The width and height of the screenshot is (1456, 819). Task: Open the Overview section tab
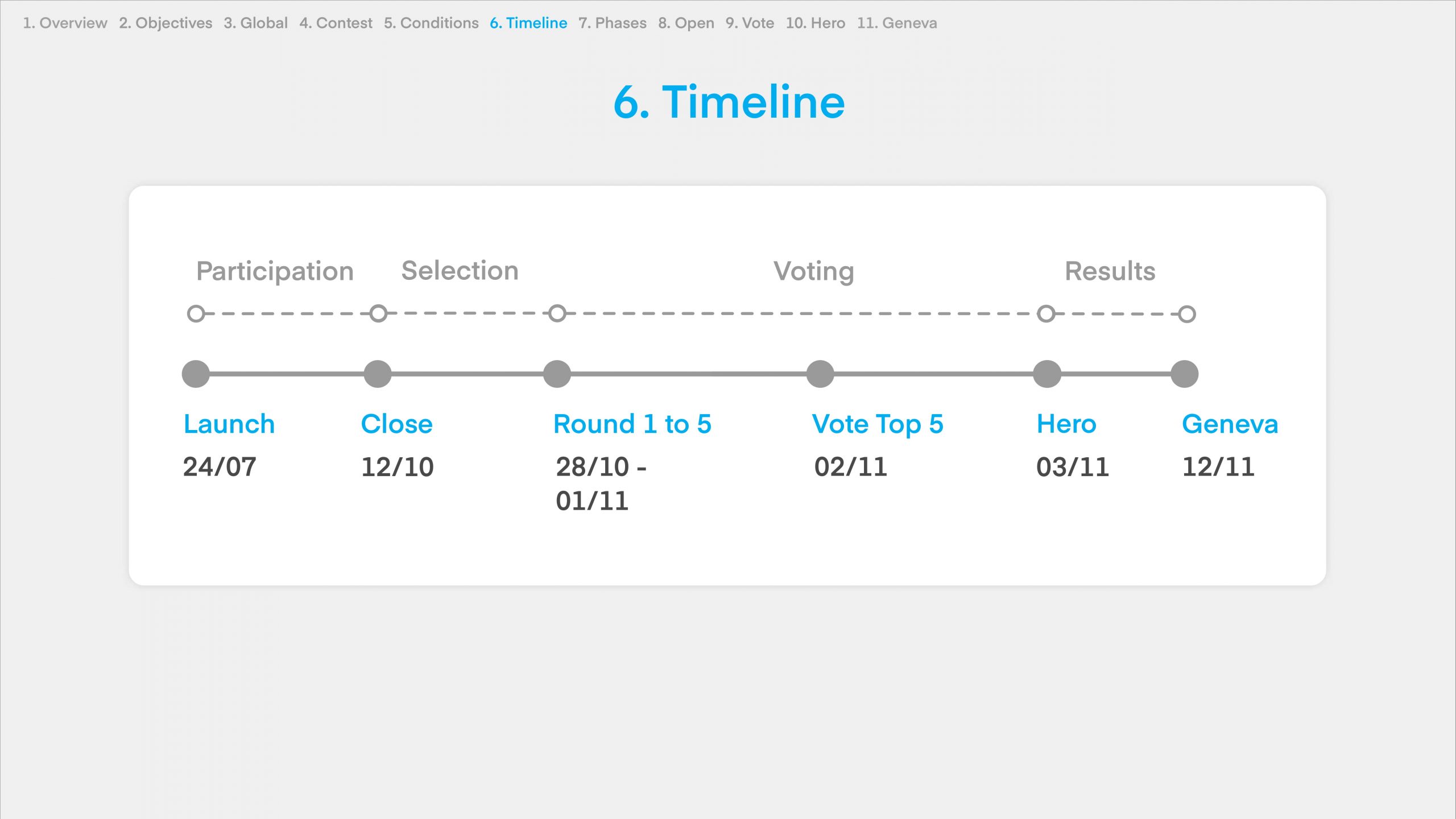[65, 23]
